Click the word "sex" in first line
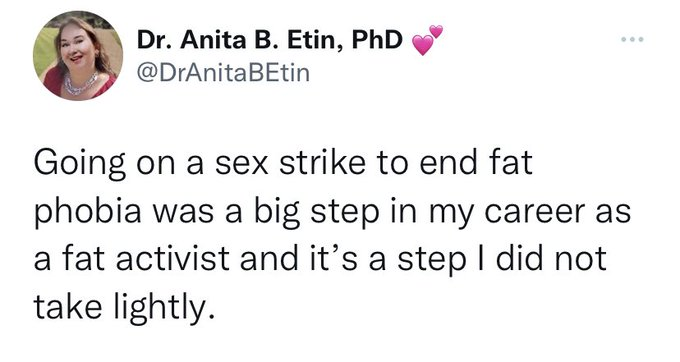This screenshot has width=680, height=362. click(242, 166)
